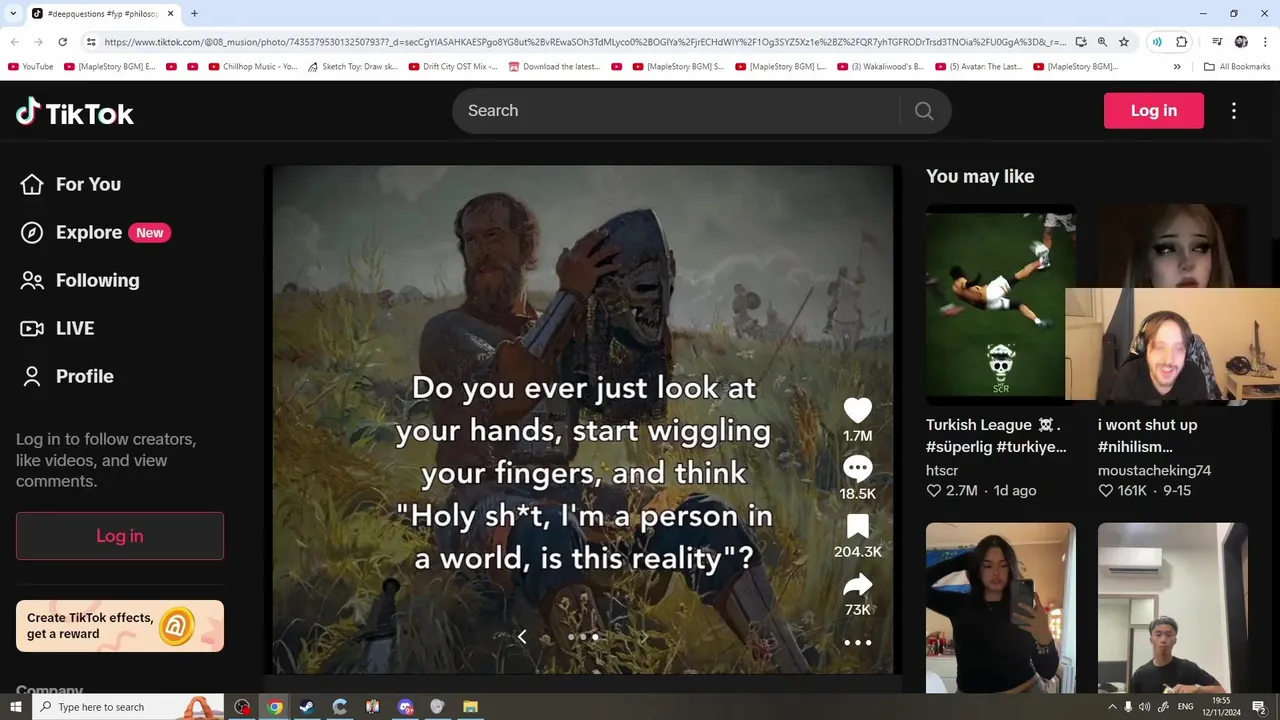Viewport: 1280px width, 720px height.
Task: Open the Sketch Toy bookmark
Action: (353, 67)
